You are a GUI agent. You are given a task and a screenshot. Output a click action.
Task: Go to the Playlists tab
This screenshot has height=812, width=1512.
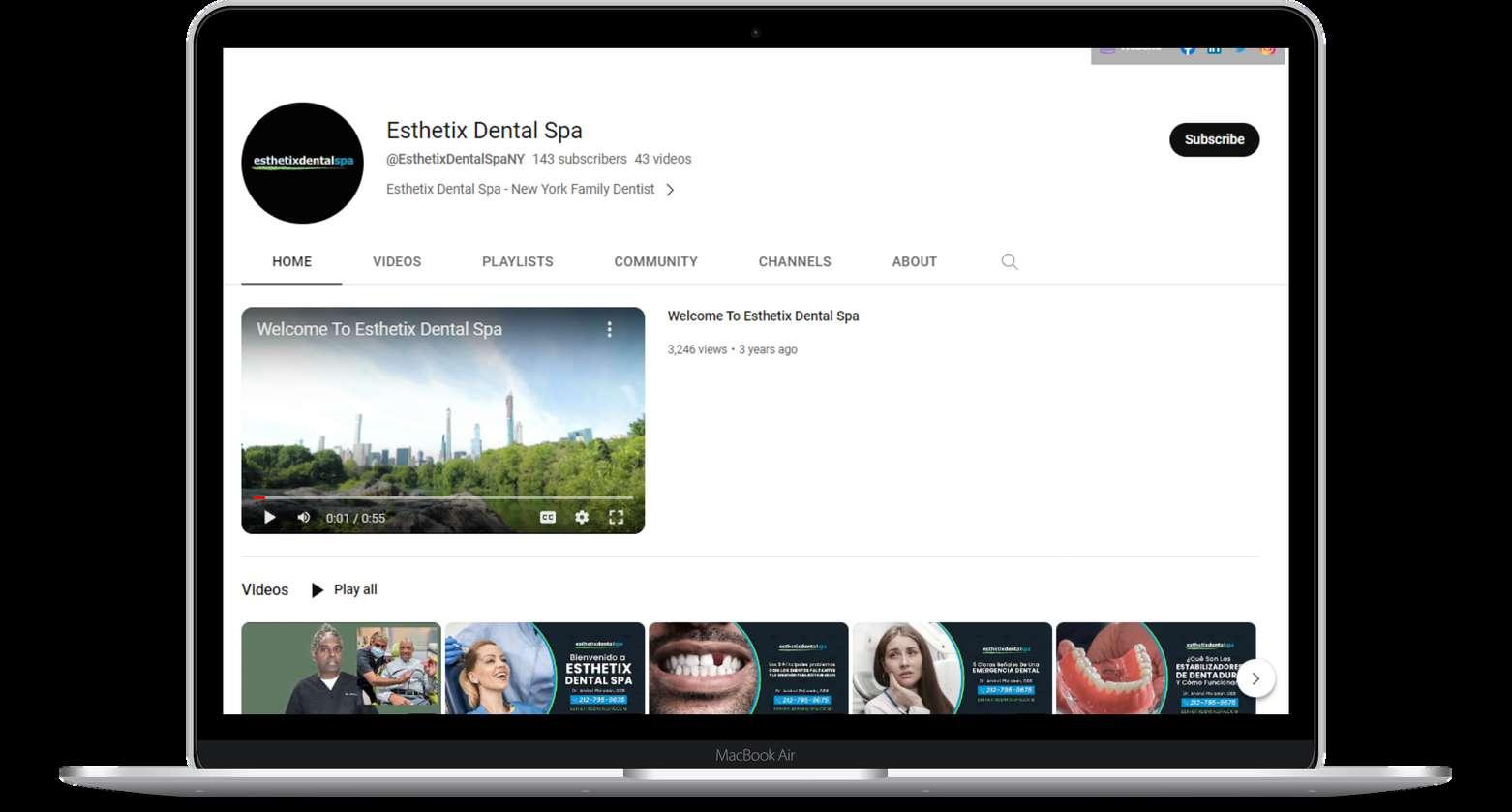518,261
